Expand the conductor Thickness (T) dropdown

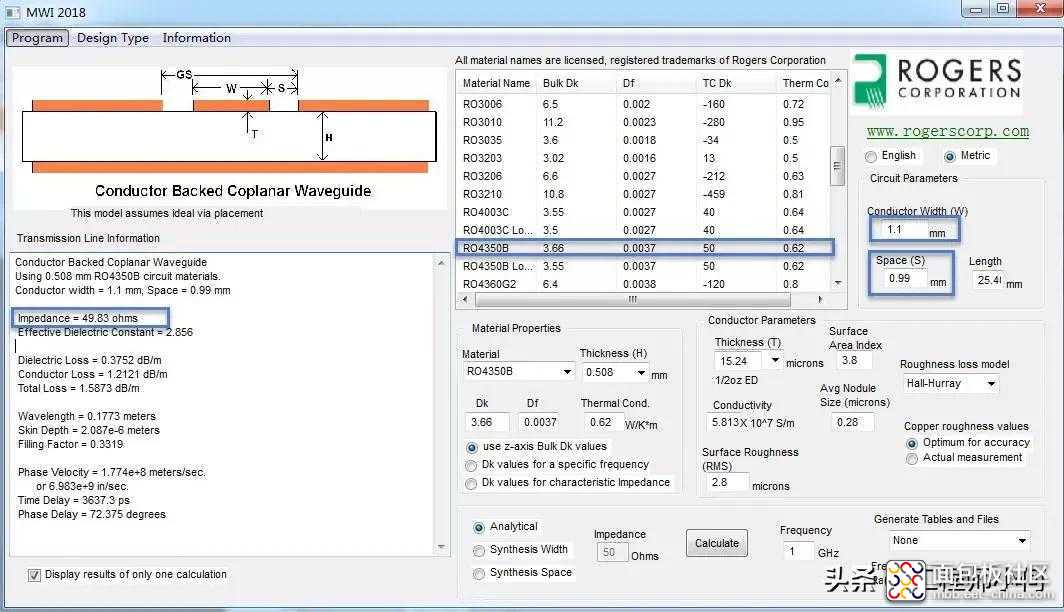point(774,360)
